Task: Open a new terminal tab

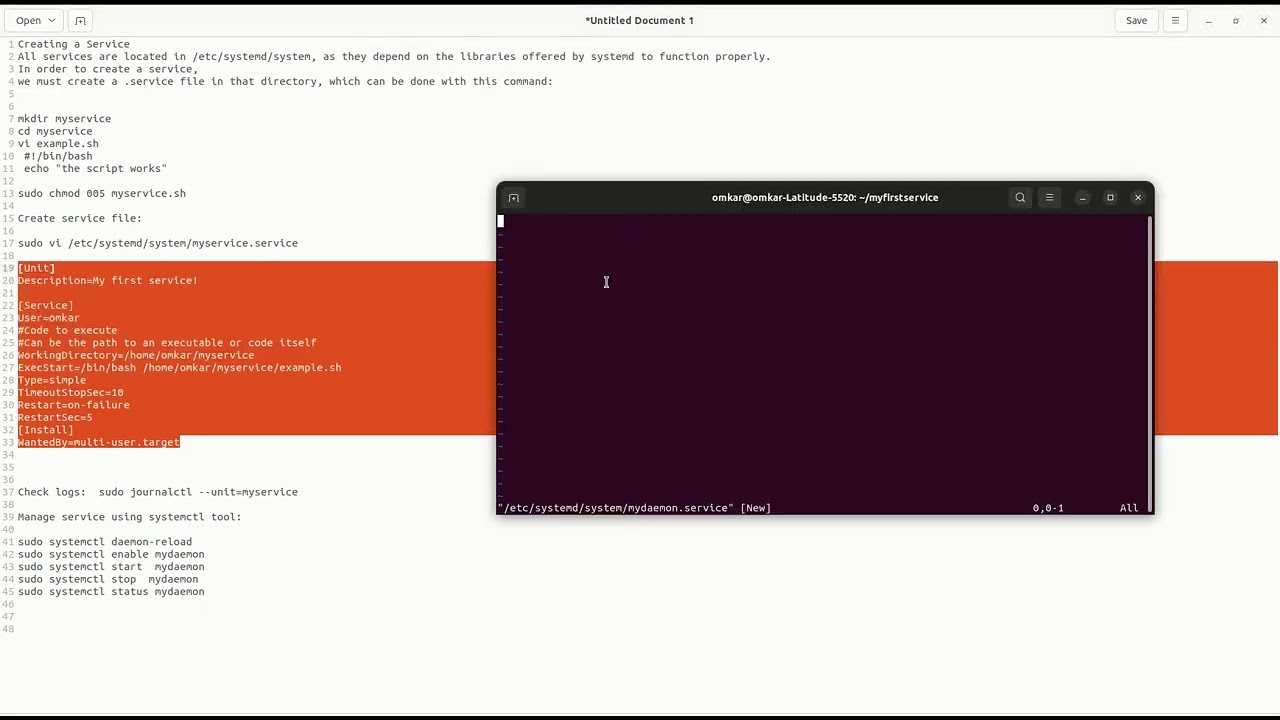Action: point(514,198)
